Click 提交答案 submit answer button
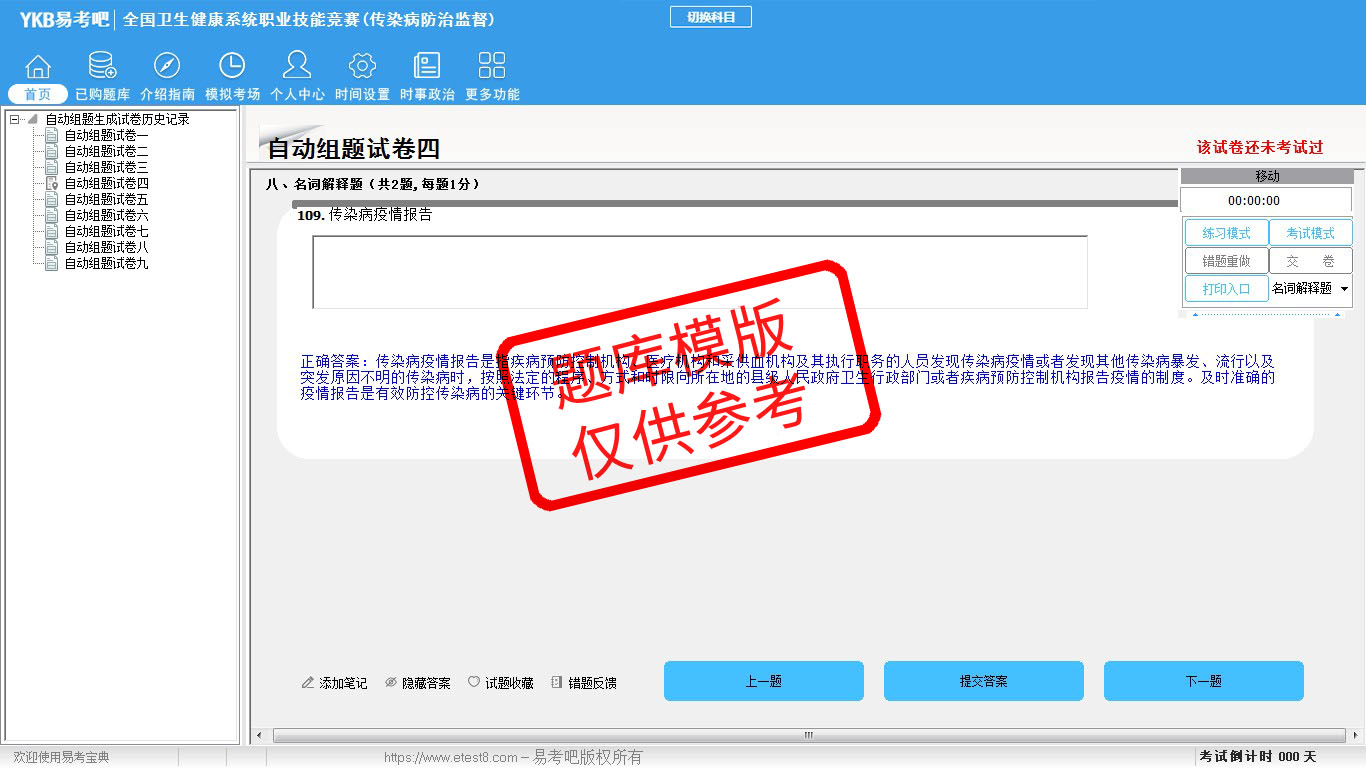 coord(984,681)
